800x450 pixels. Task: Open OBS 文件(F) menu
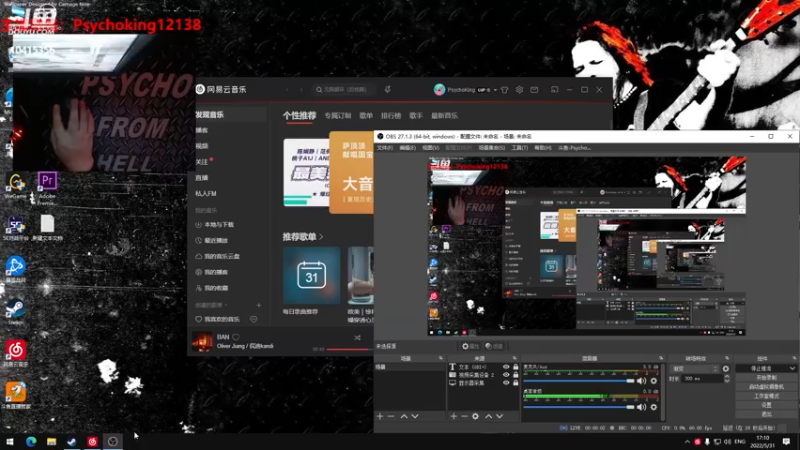pos(385,148)
